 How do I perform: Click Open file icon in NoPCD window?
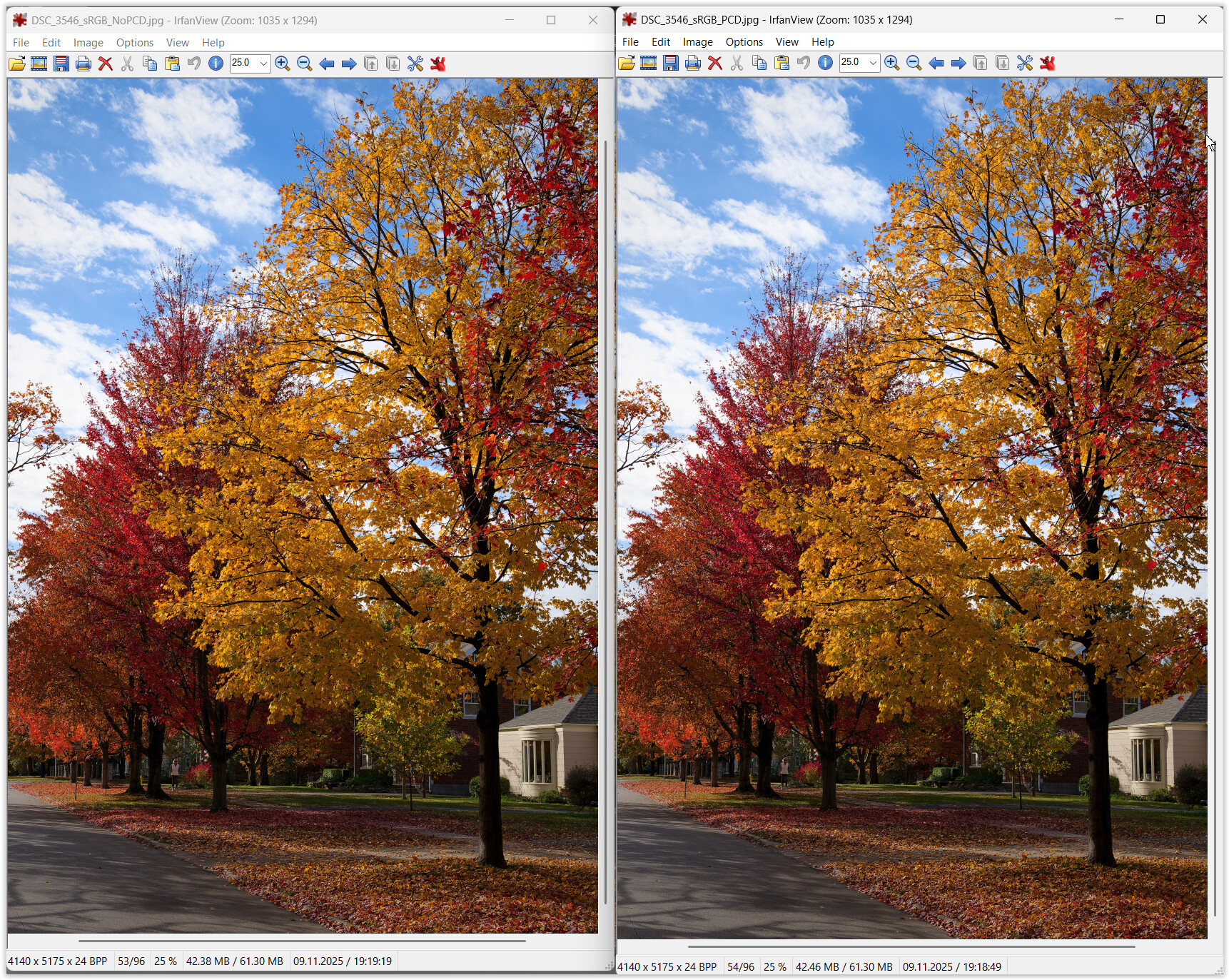[x=17, y=64]
